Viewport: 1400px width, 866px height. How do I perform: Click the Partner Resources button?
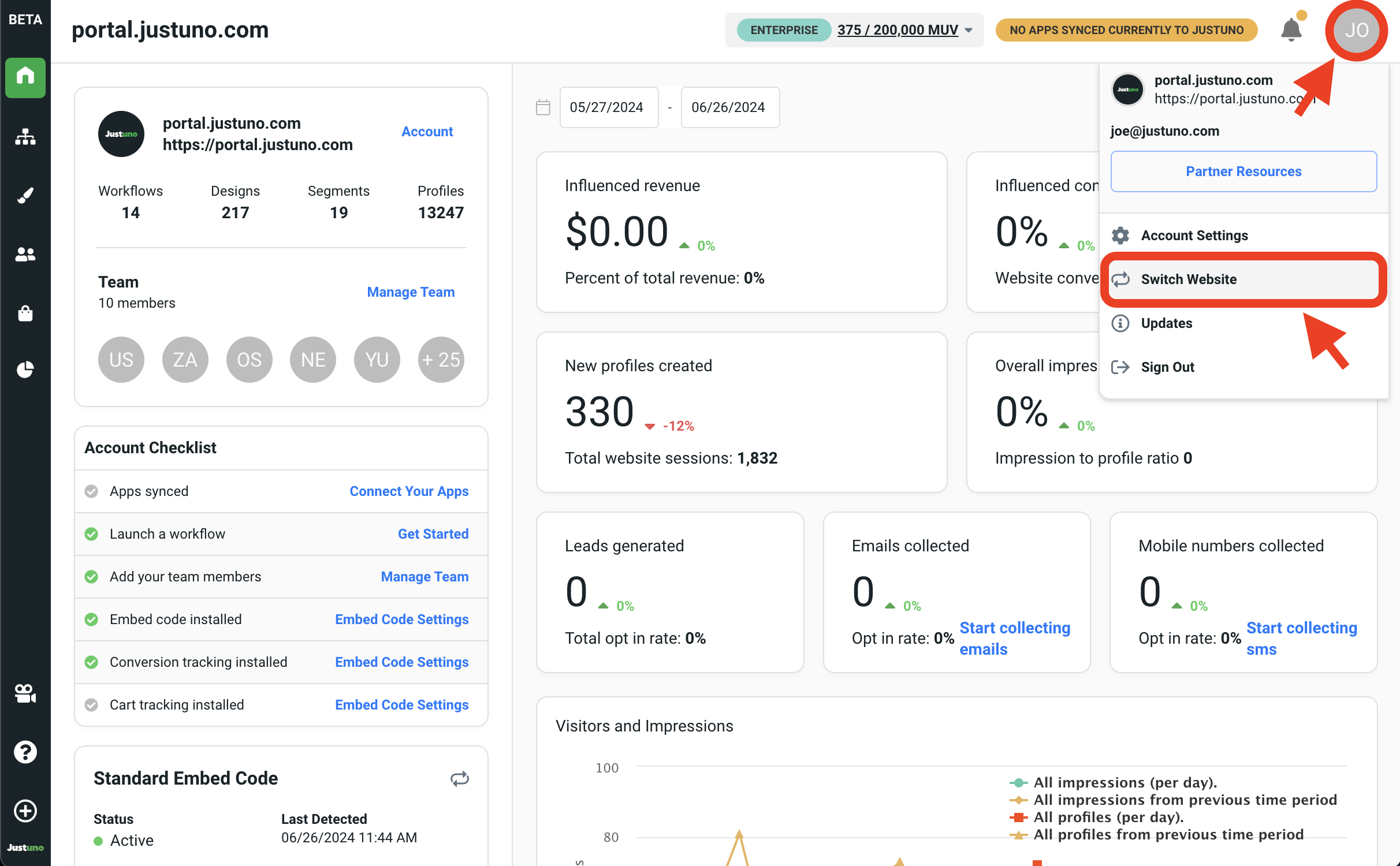click(1243, 171)
